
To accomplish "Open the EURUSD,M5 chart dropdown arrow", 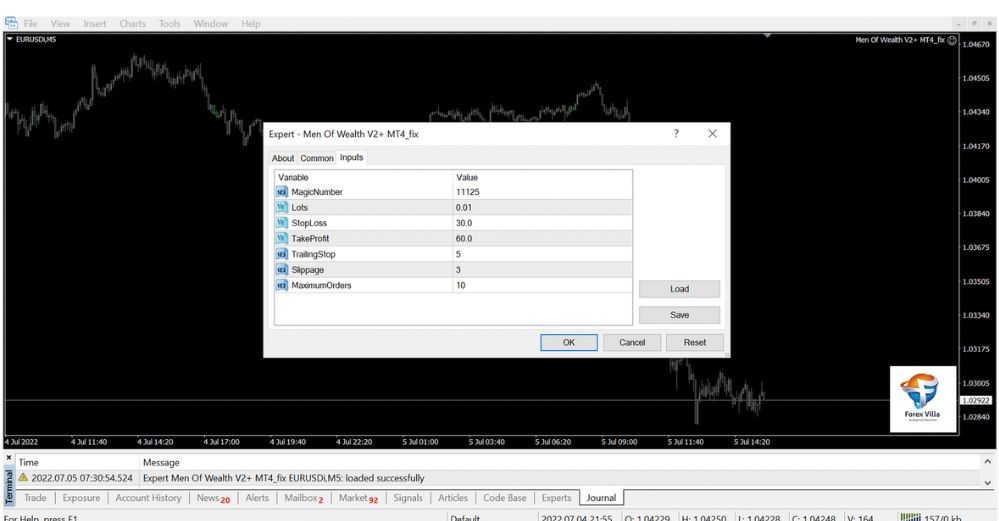I will (10, 39).
